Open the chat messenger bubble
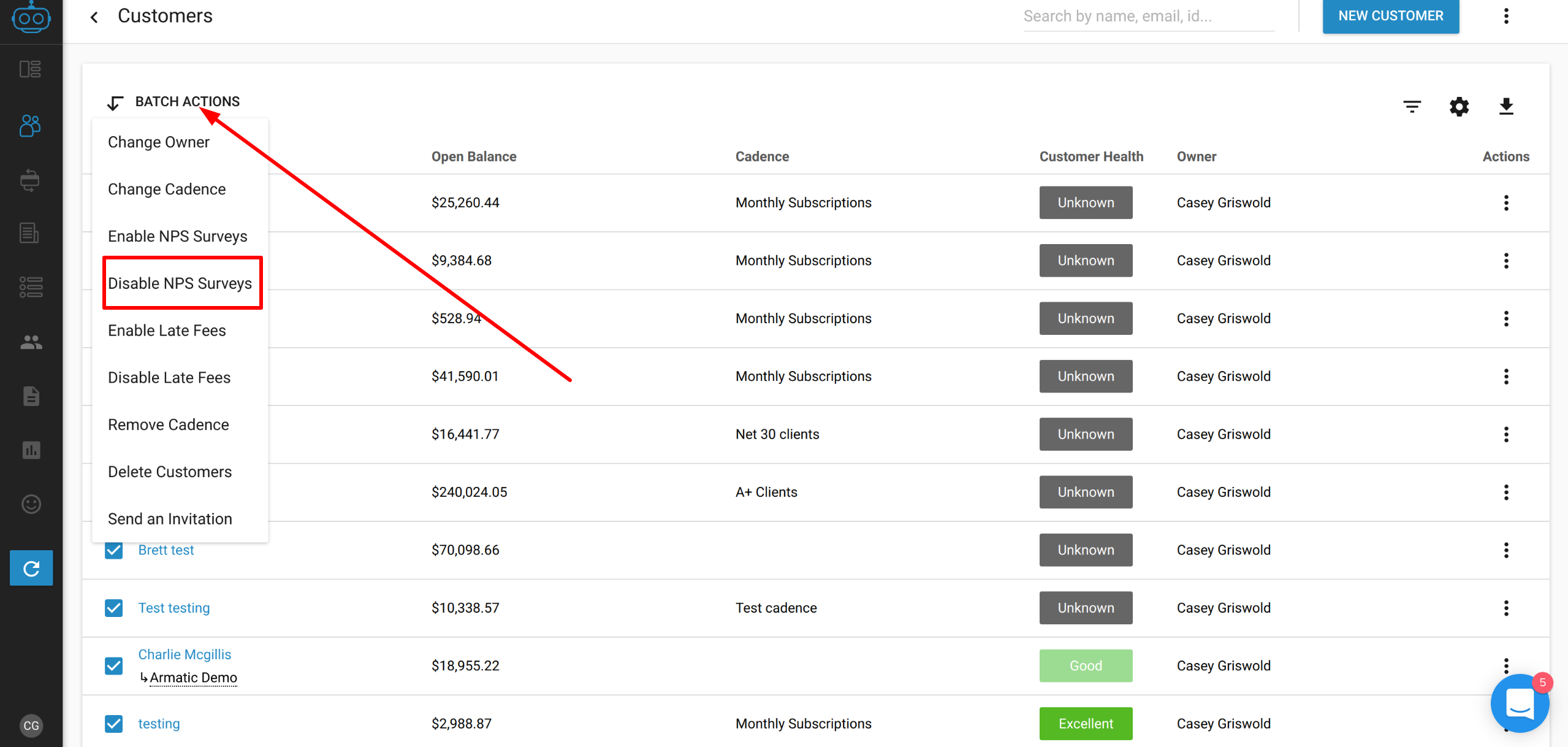The height and width of the screenshot is (747, 1568). 1520,703
